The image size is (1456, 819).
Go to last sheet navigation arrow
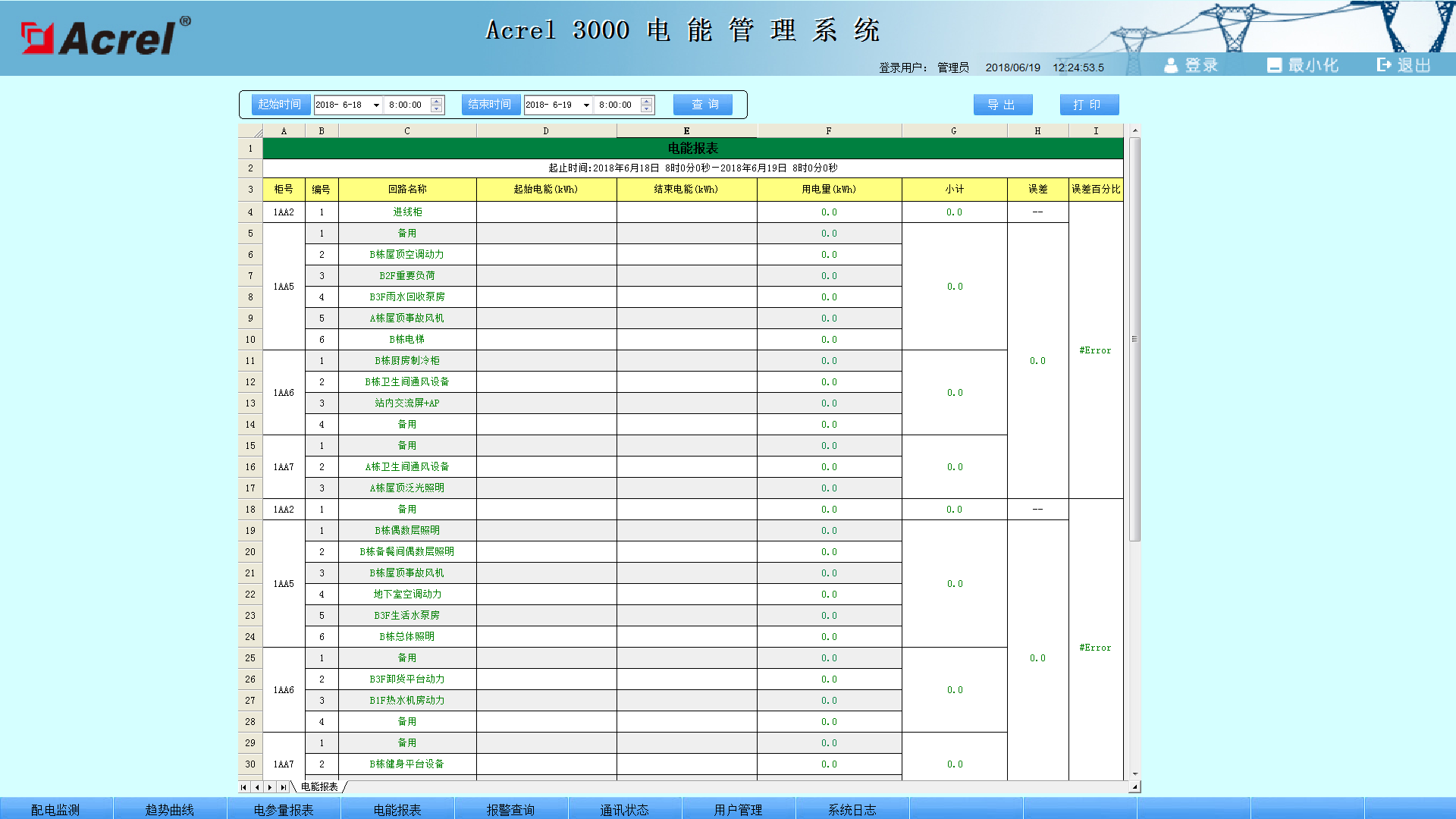283,787
